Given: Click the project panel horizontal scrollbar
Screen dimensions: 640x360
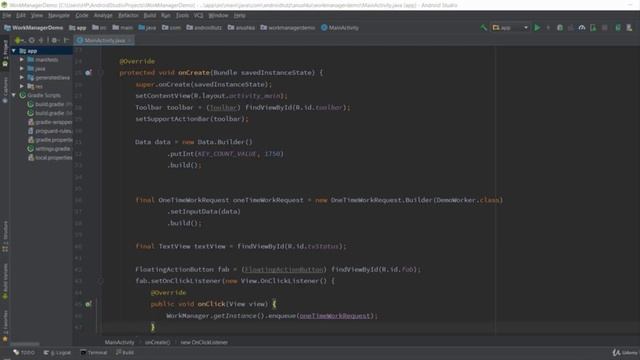Looking at the screenshot, I should tap(24, 344).
